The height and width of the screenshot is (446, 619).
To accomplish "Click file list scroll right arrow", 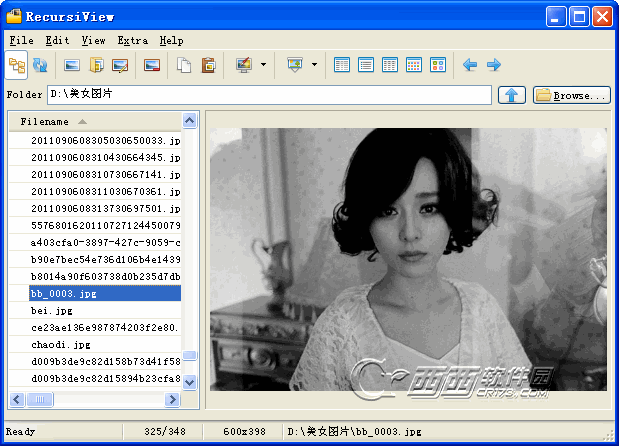I will (172, 399).
